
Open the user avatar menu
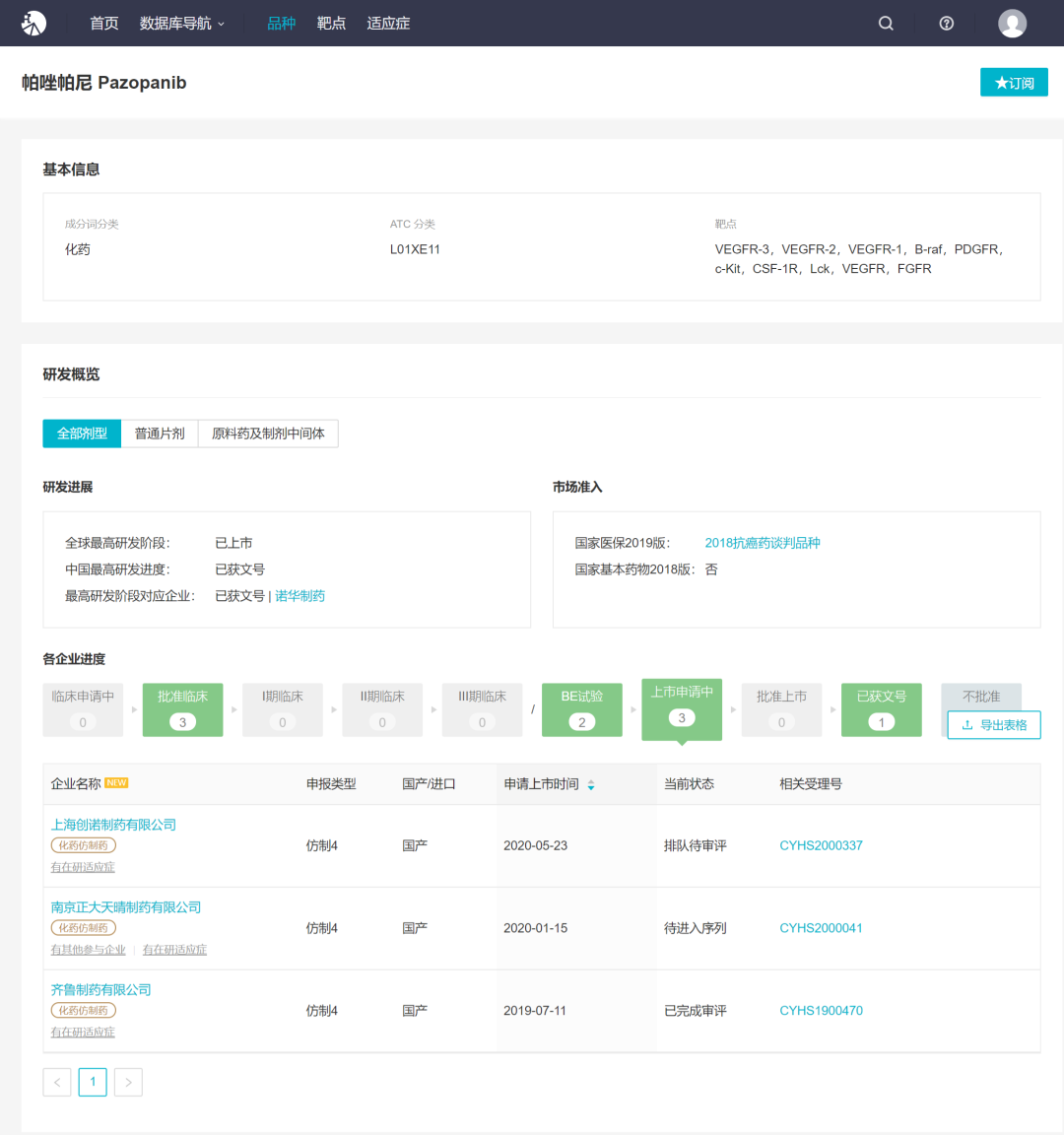(x=1012, y=24)
